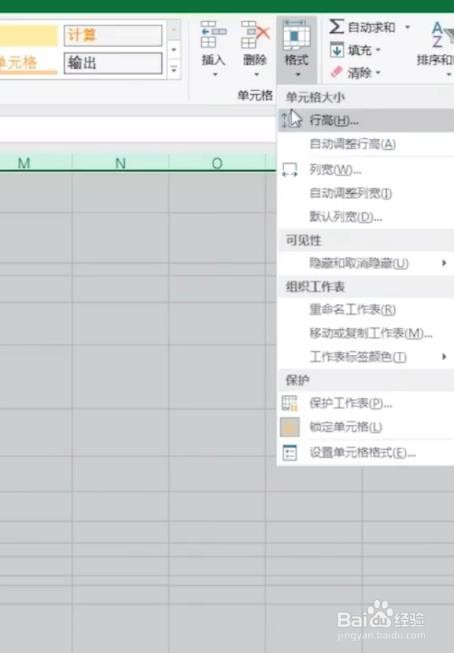Click the formula bar input area
Image resolution: width=454 pixels, height=653 pixels.
pos(137,129)
